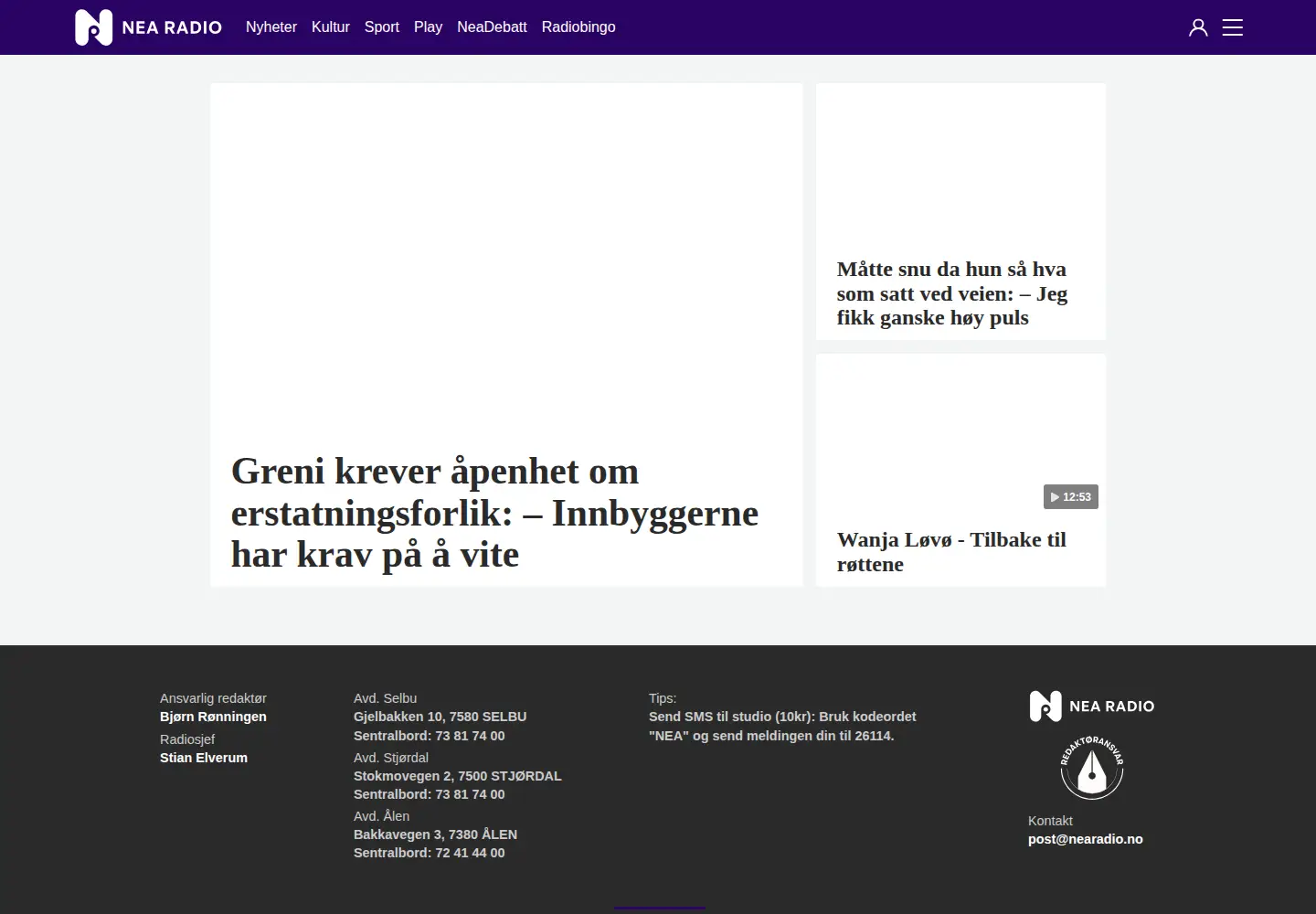The image size is (1316, 914).
Task: Click the Avd. Stjørdal heading
Action: 391,758
